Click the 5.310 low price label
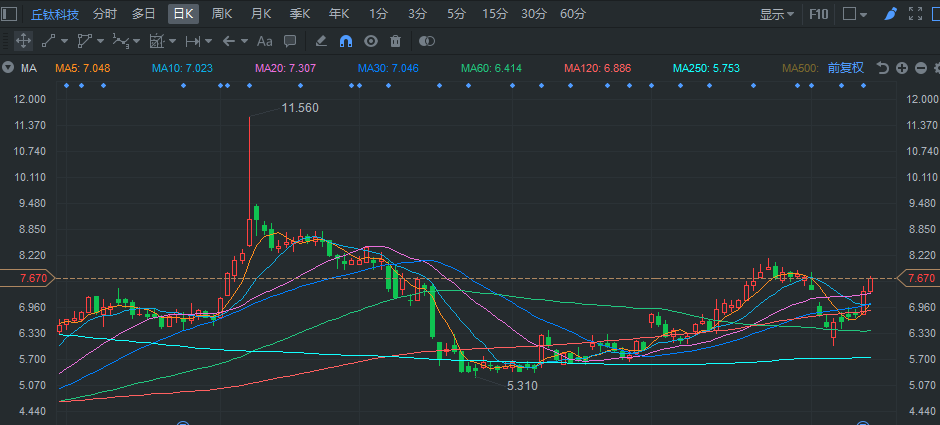 [x=523, y=386]
